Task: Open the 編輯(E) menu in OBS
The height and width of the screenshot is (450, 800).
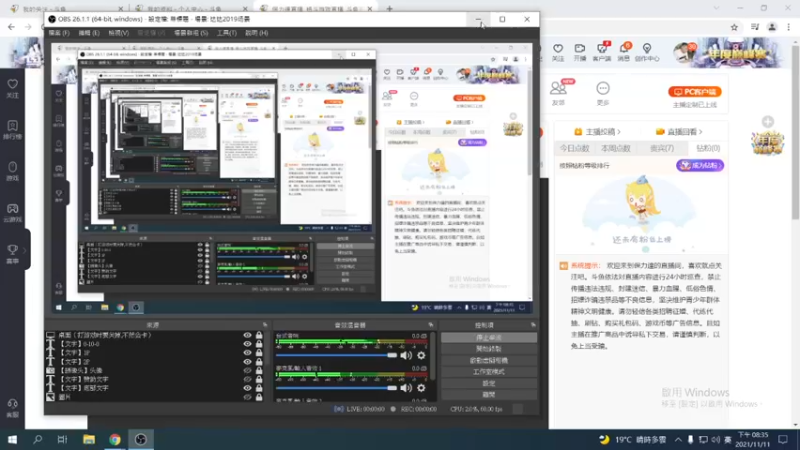Action: 89,33
